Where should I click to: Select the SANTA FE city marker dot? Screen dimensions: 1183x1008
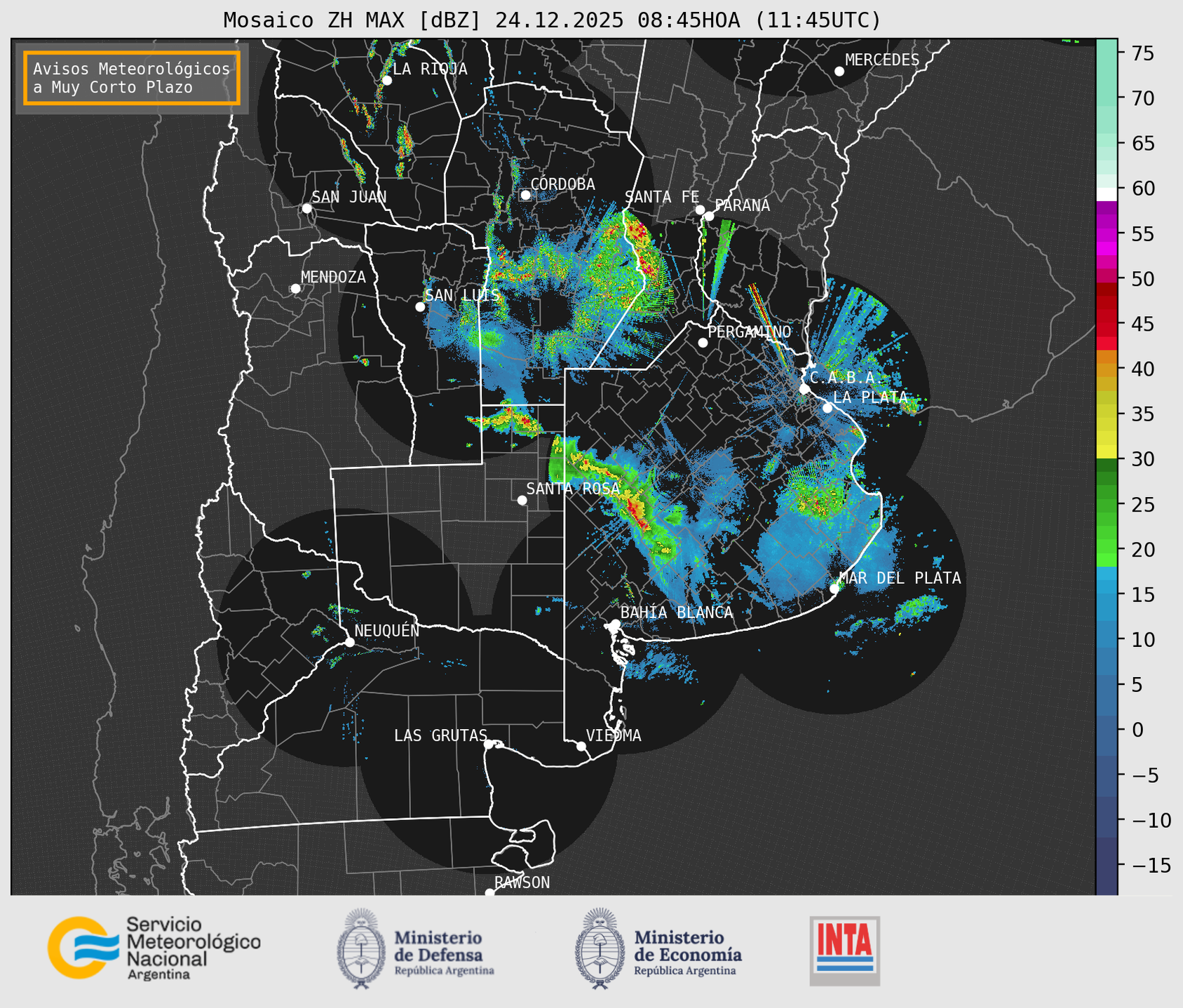click(x=700, y=210)
